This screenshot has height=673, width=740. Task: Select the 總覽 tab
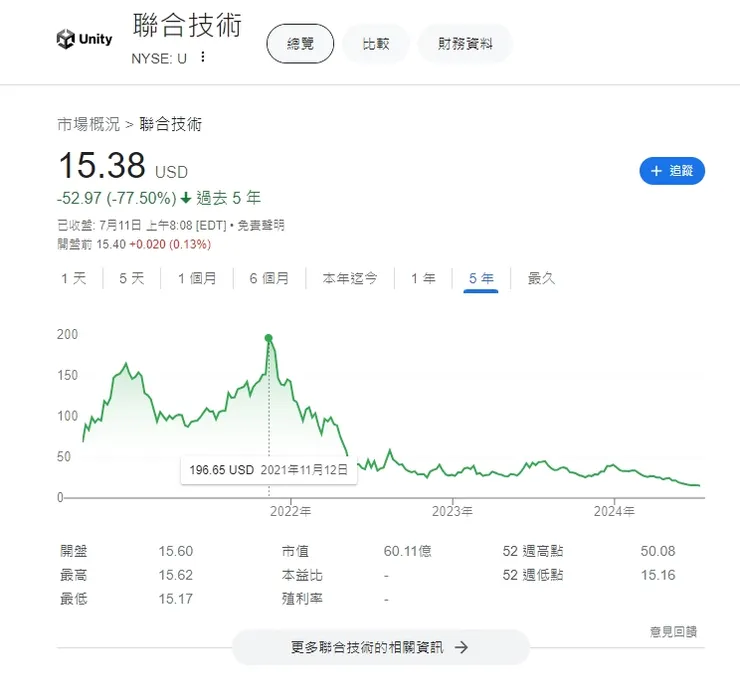(300, 44)
